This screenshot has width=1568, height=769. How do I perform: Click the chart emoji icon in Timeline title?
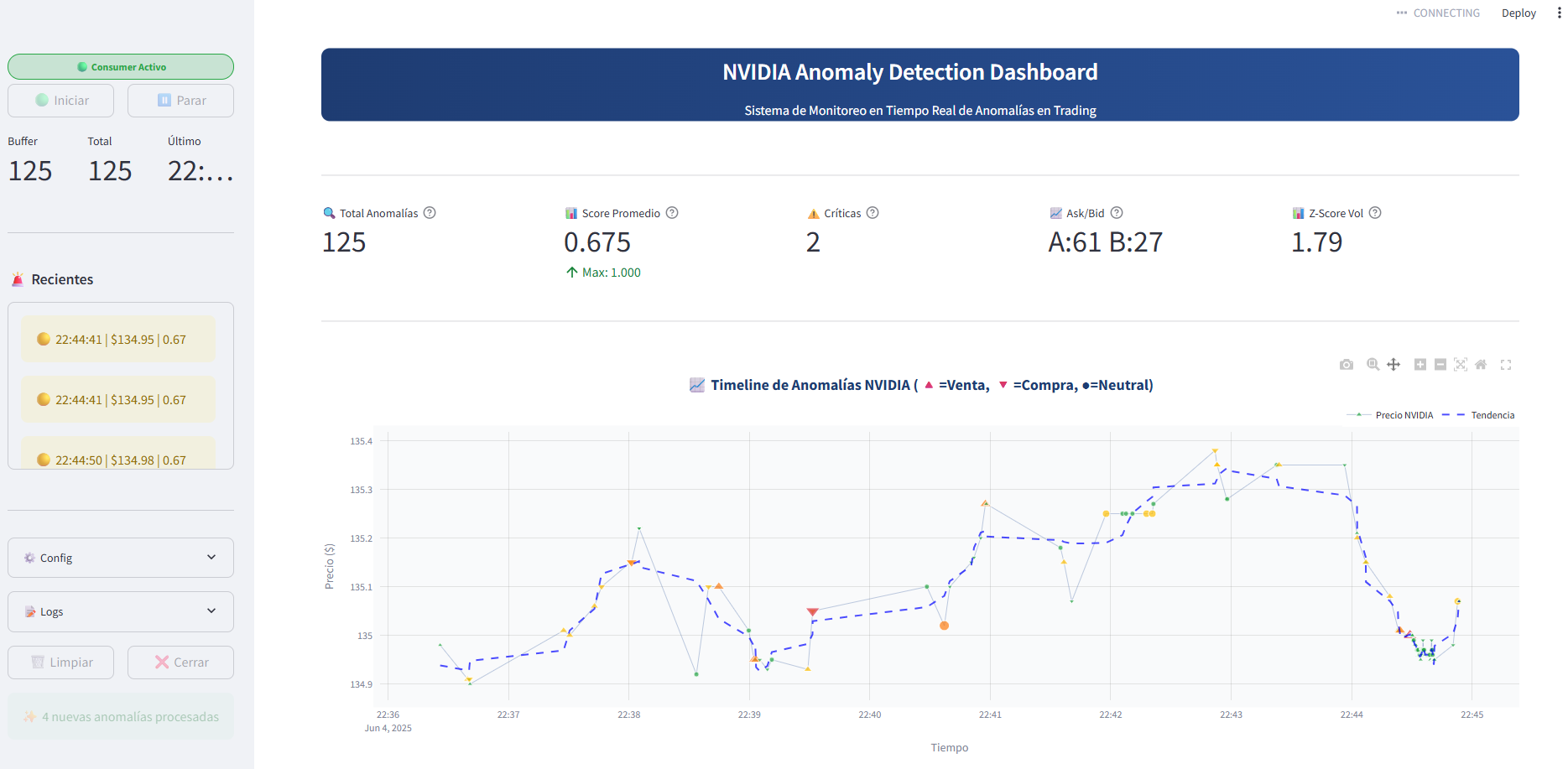(x=697, y=385)
